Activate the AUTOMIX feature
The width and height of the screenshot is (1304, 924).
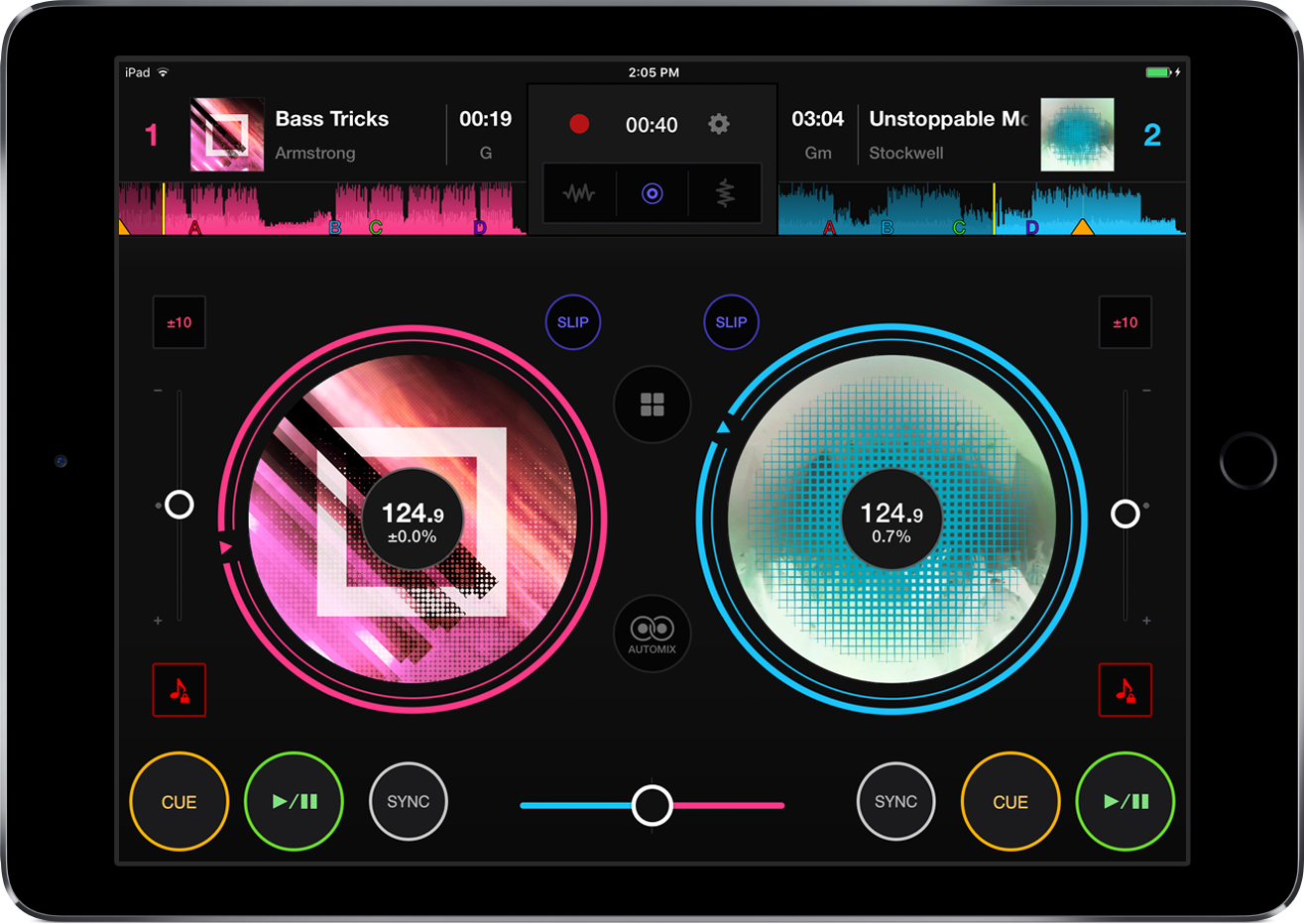point(652,635)
